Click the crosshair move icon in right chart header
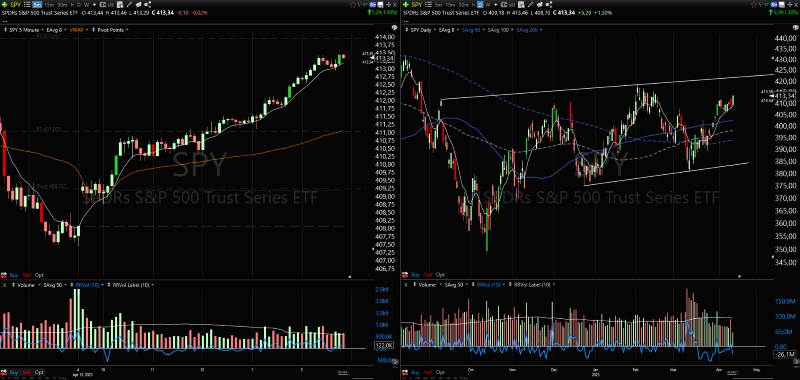 pos(790,5)
